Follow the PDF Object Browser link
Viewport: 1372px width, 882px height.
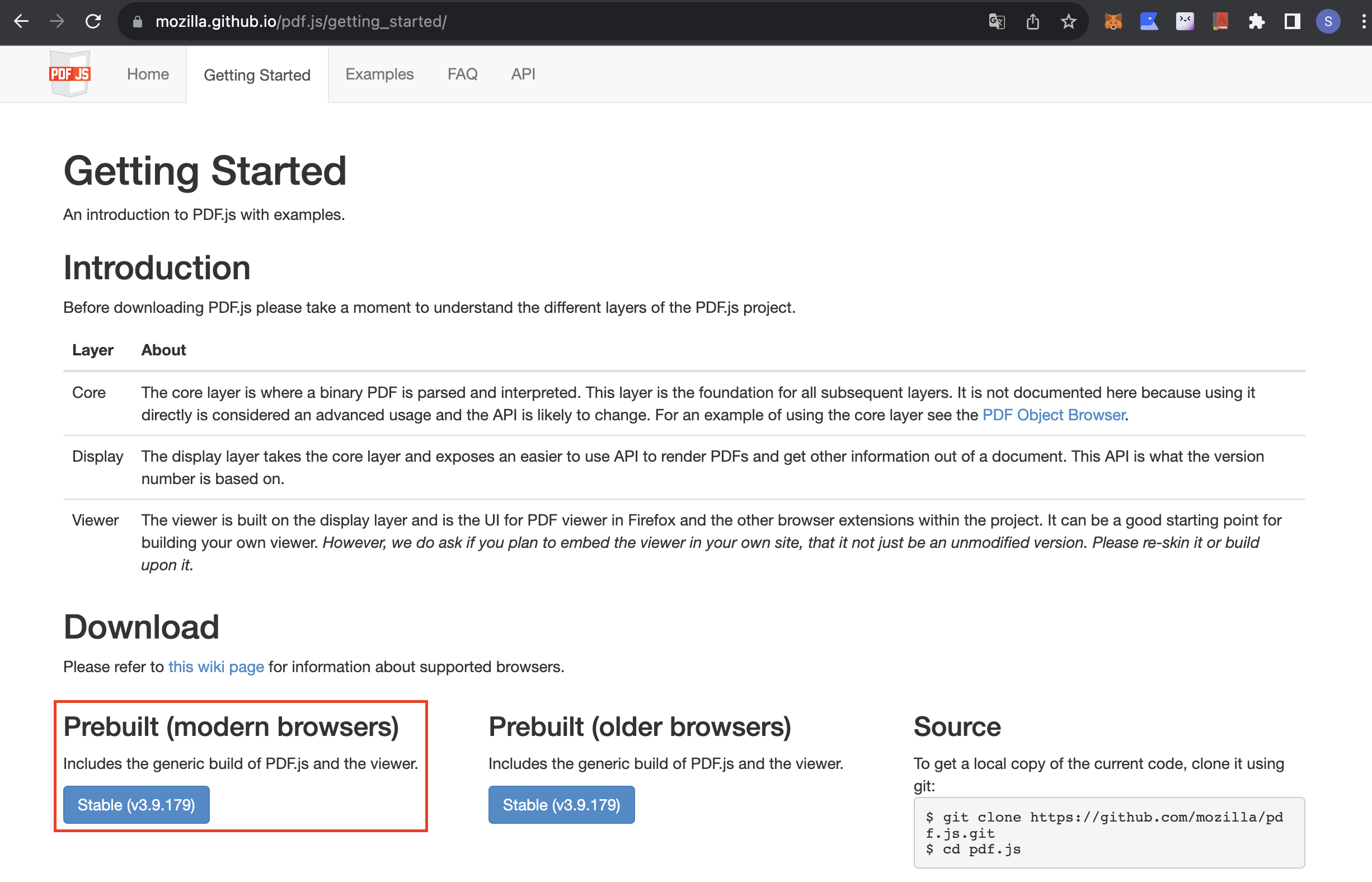[1054, 415]
